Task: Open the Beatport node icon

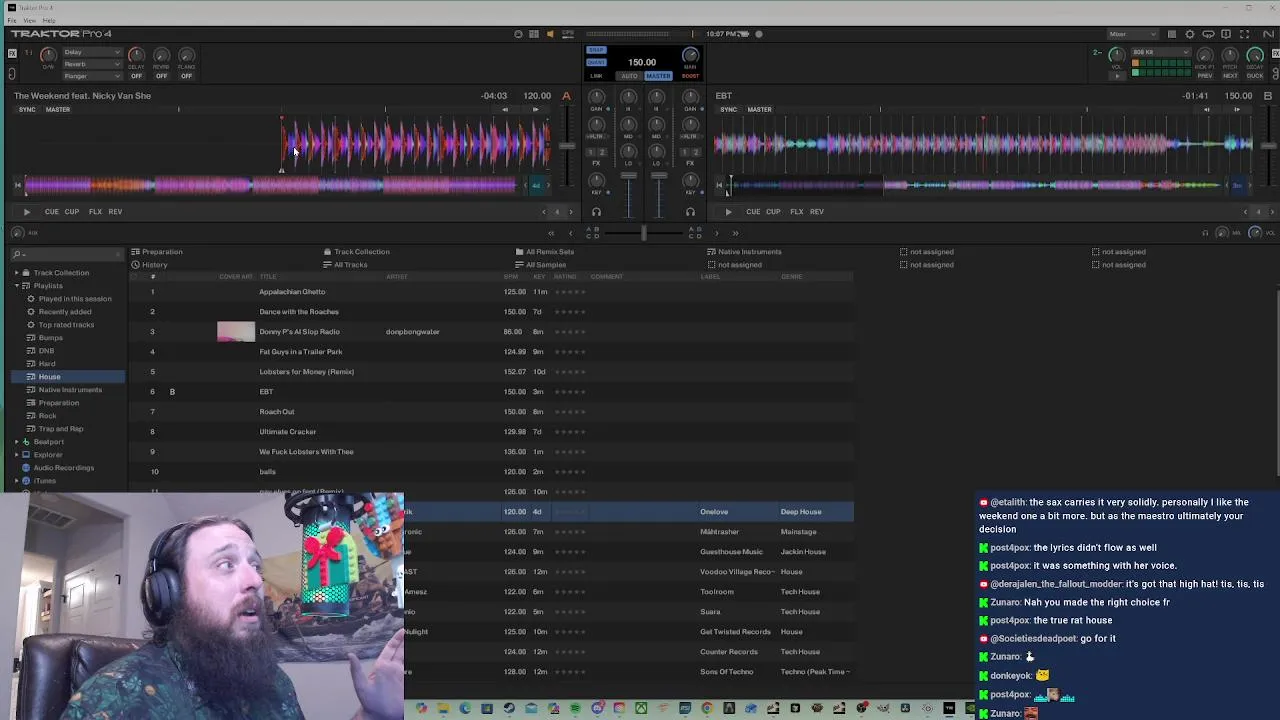Action: (x=26, y=442)
